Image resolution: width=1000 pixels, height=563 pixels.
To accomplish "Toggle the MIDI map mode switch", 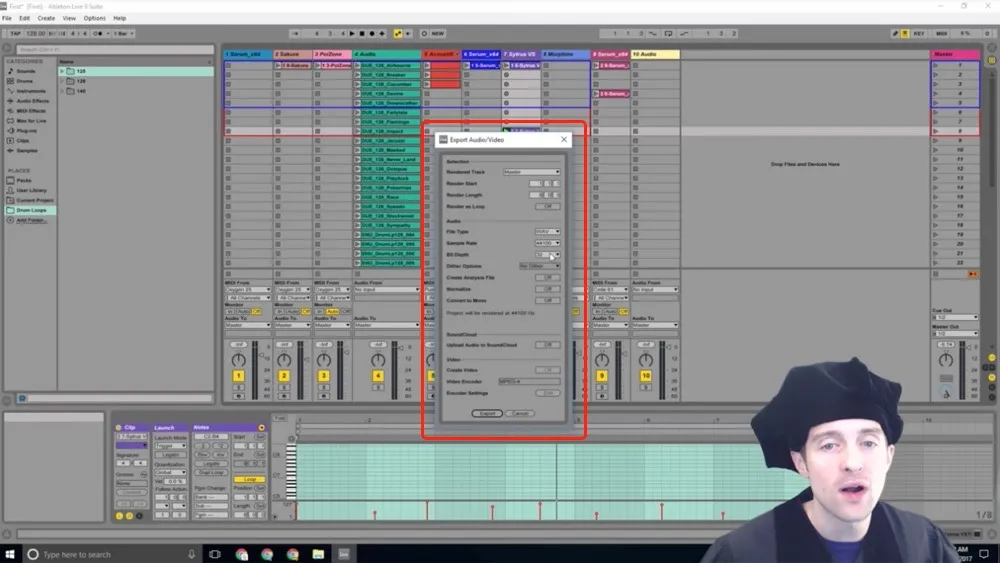I will [x=941, y=33].
